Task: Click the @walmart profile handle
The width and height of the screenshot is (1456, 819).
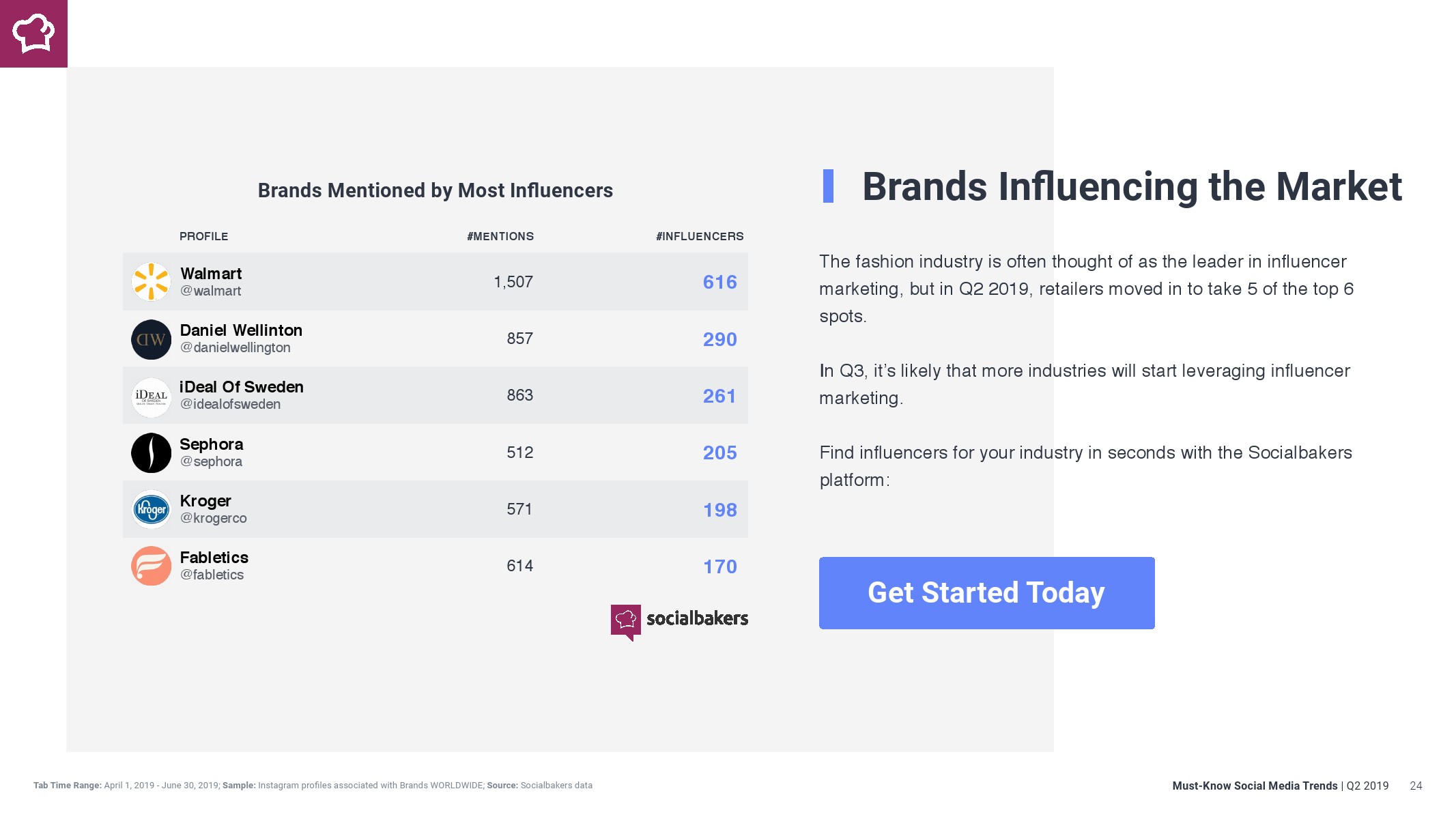Action: (210, 291)
